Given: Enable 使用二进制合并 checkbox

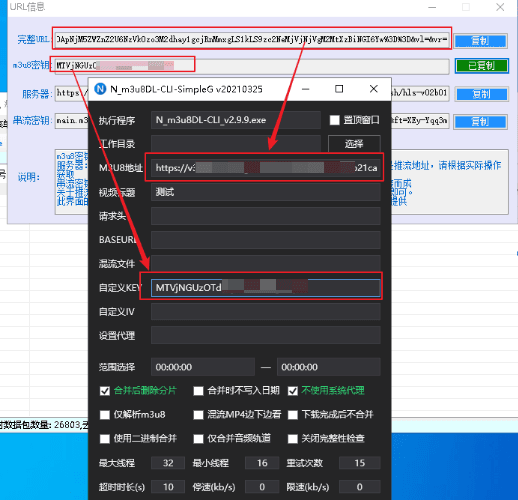Looking at the screenshot, I should 105,439.
